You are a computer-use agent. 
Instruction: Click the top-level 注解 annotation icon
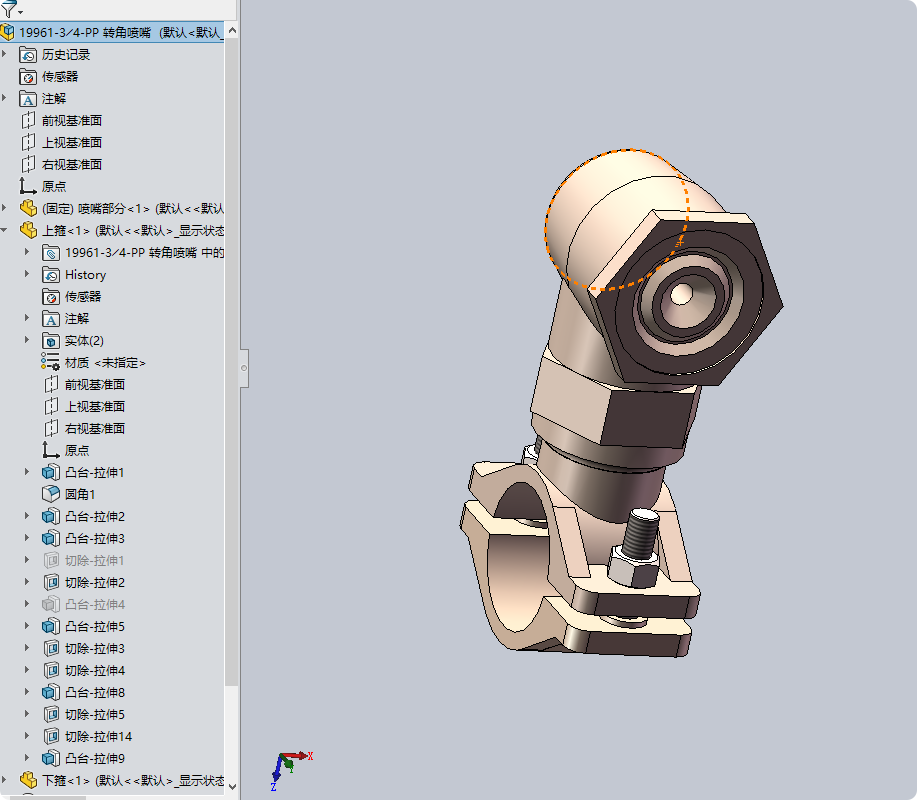click(28, 99)
